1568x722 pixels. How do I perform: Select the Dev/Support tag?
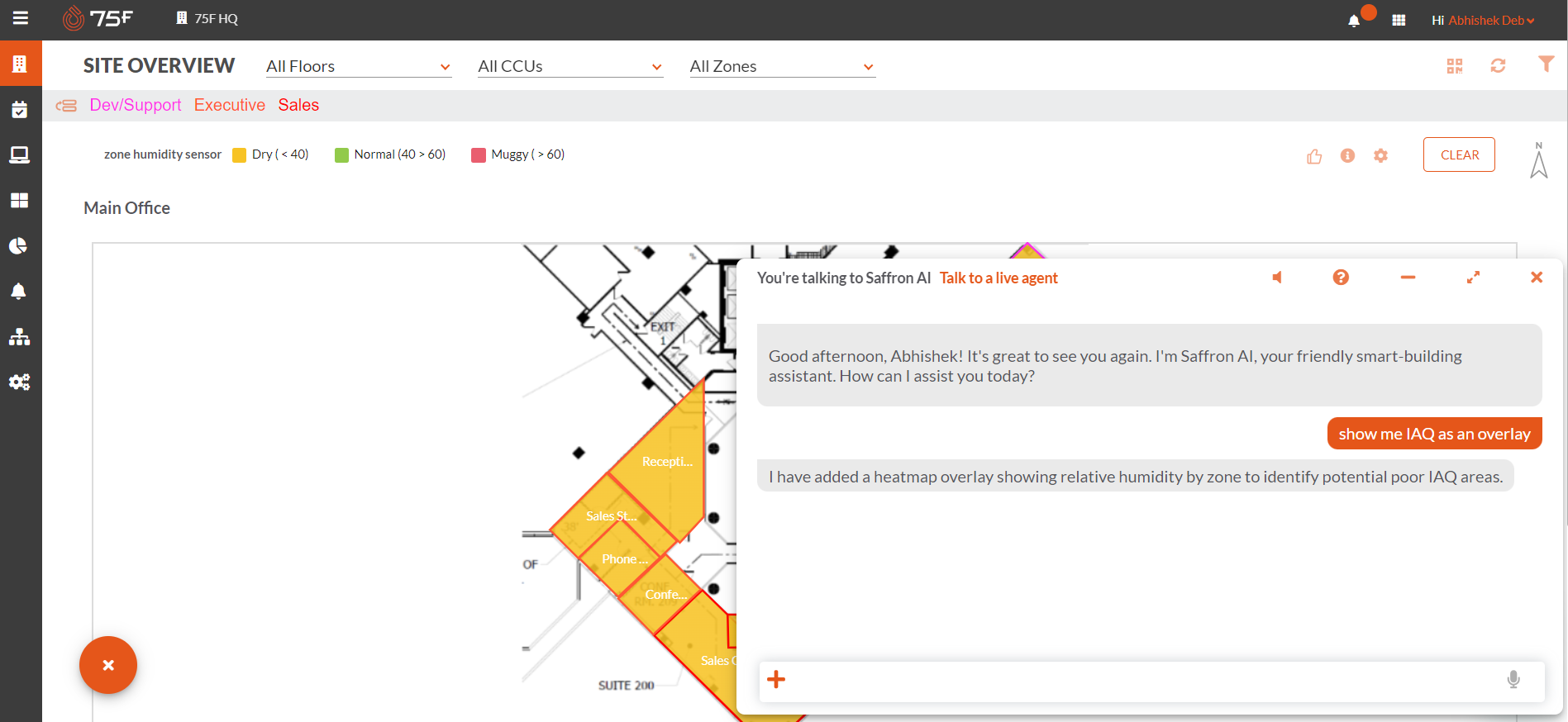(x=136, y=105)
